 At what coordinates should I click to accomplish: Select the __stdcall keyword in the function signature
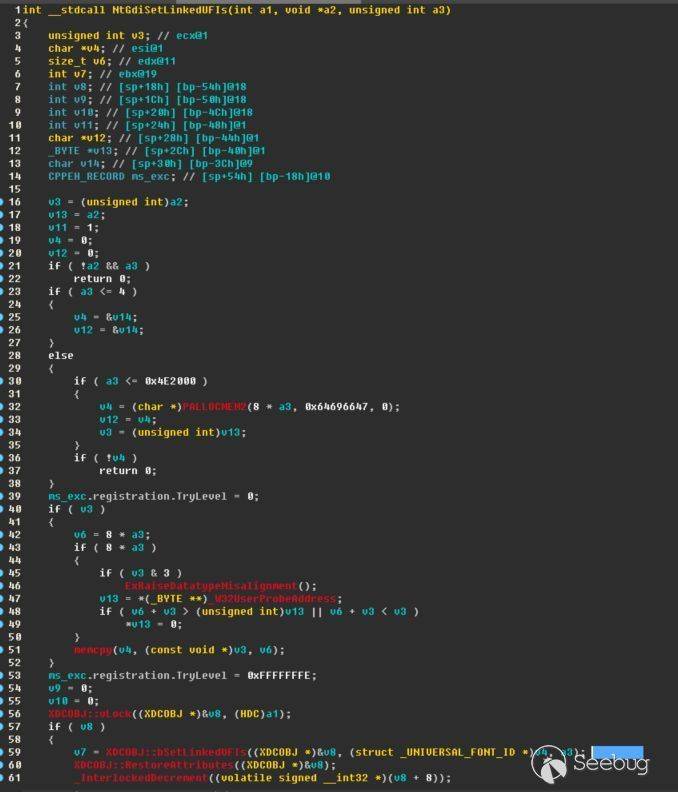click(76, 10)
